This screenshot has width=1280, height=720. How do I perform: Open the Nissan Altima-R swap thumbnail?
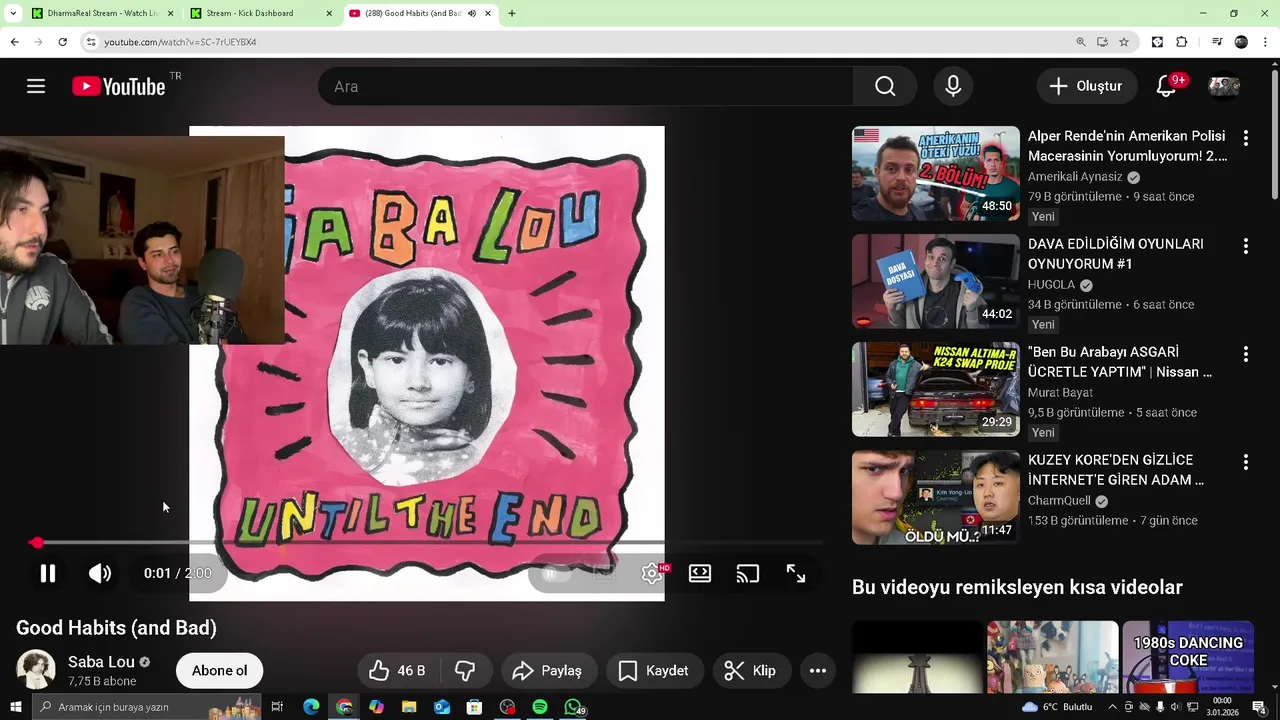(936, 389)
